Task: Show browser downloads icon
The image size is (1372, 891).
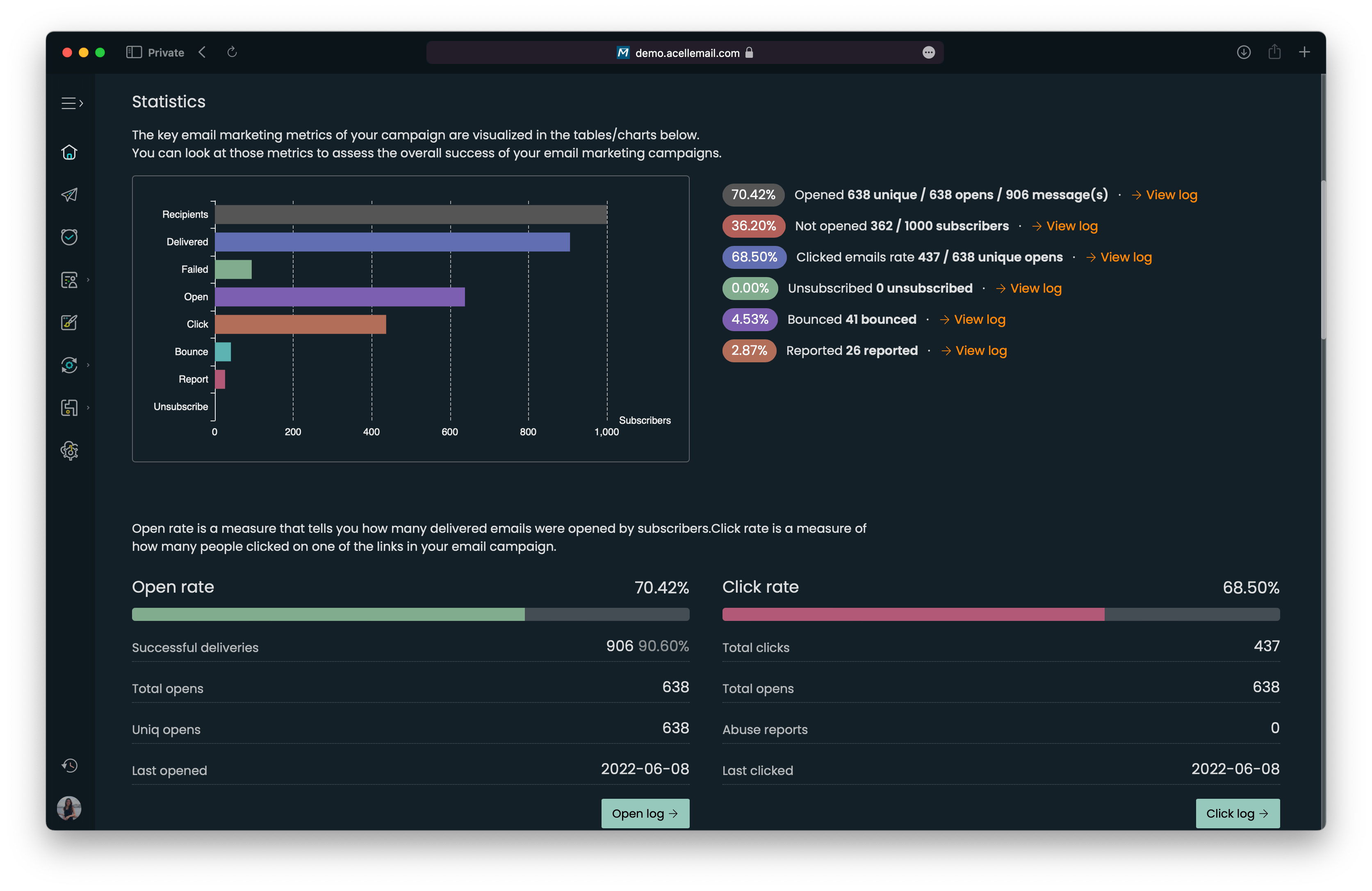Action: 1243,52
